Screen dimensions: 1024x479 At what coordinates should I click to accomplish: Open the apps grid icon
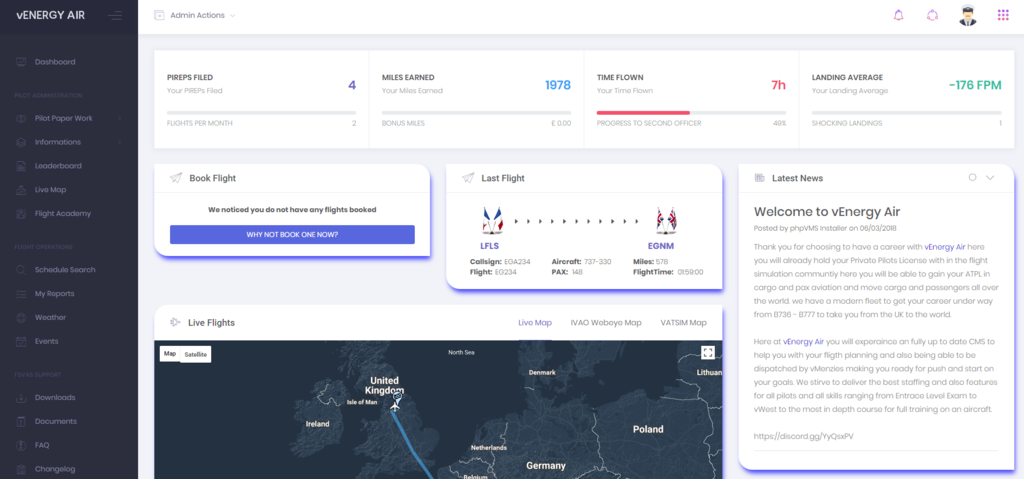[x=1003, y=15]
